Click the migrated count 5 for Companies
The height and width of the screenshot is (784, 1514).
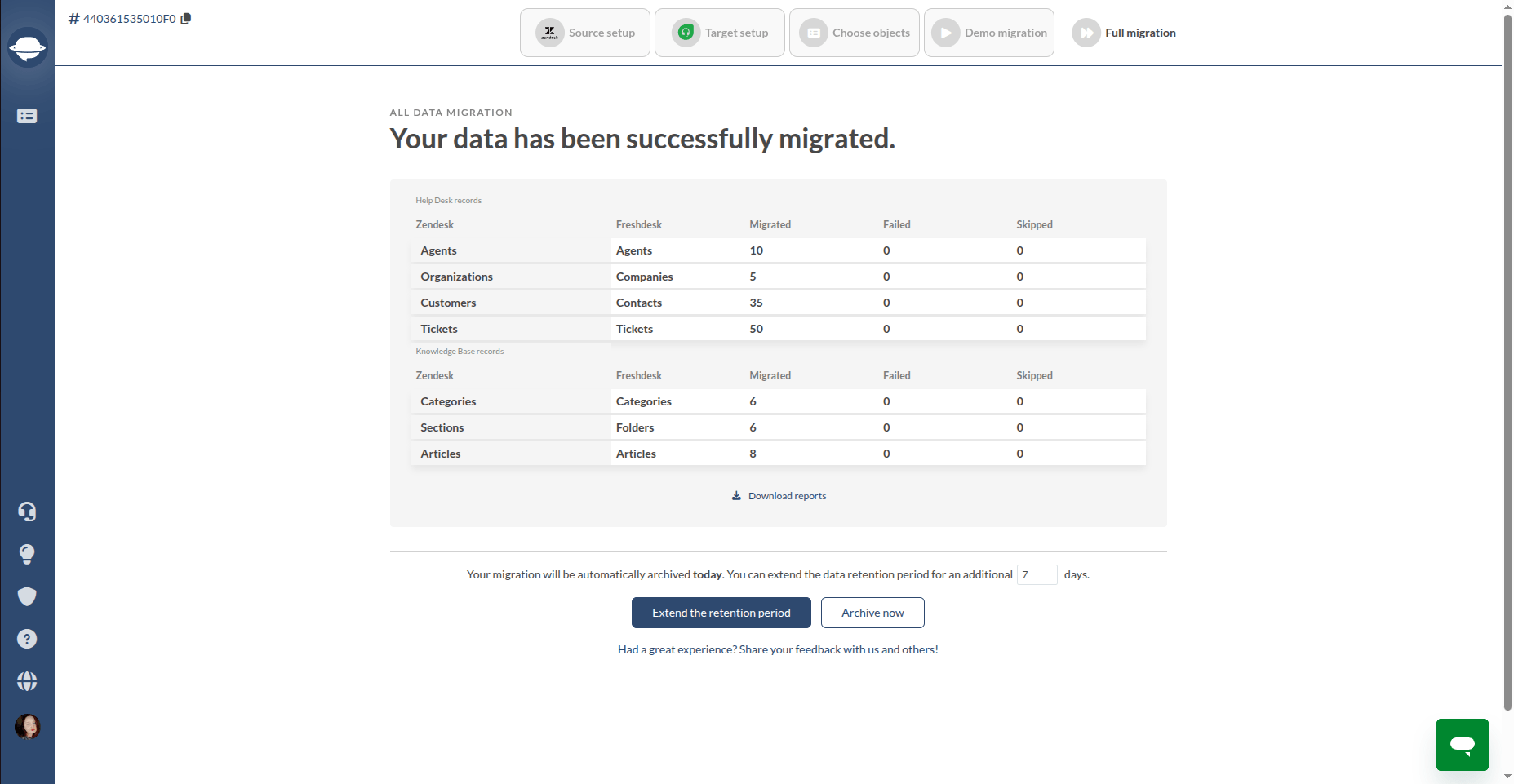tap(753, 277)
